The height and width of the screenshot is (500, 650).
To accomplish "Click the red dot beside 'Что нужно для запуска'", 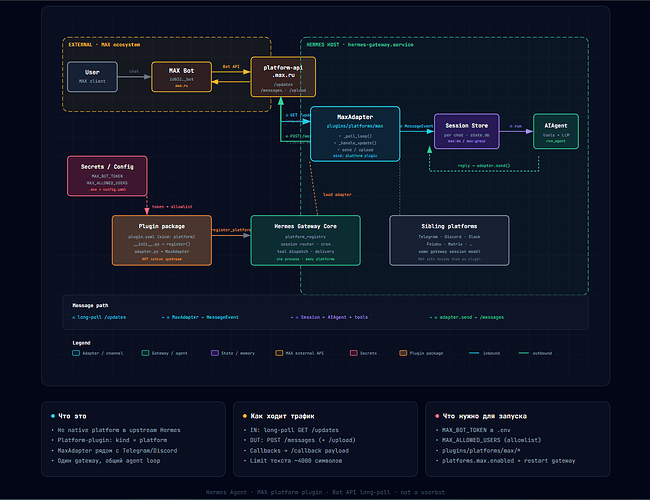I will coord(437,416).
